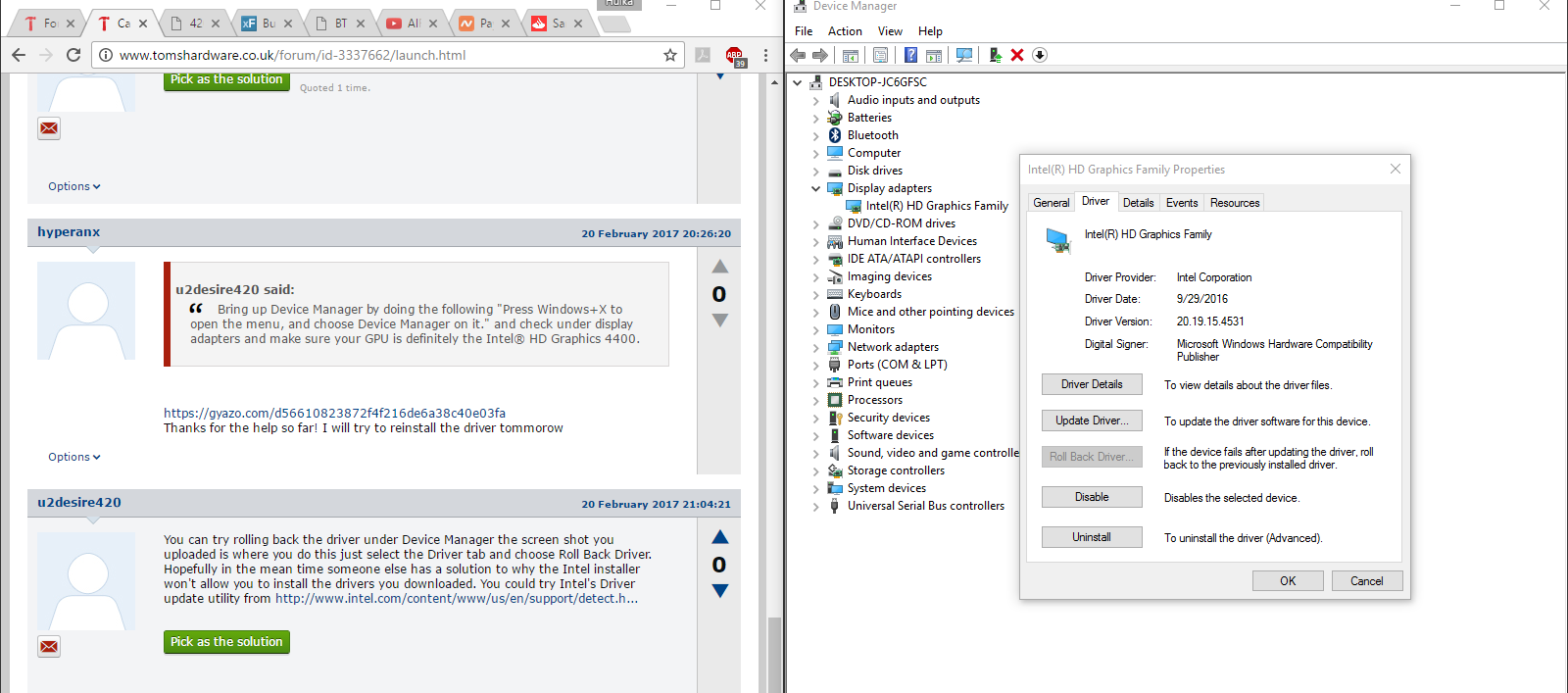Bookmark page with star icon
1568x693 pixels.
(x=670, y=55)
